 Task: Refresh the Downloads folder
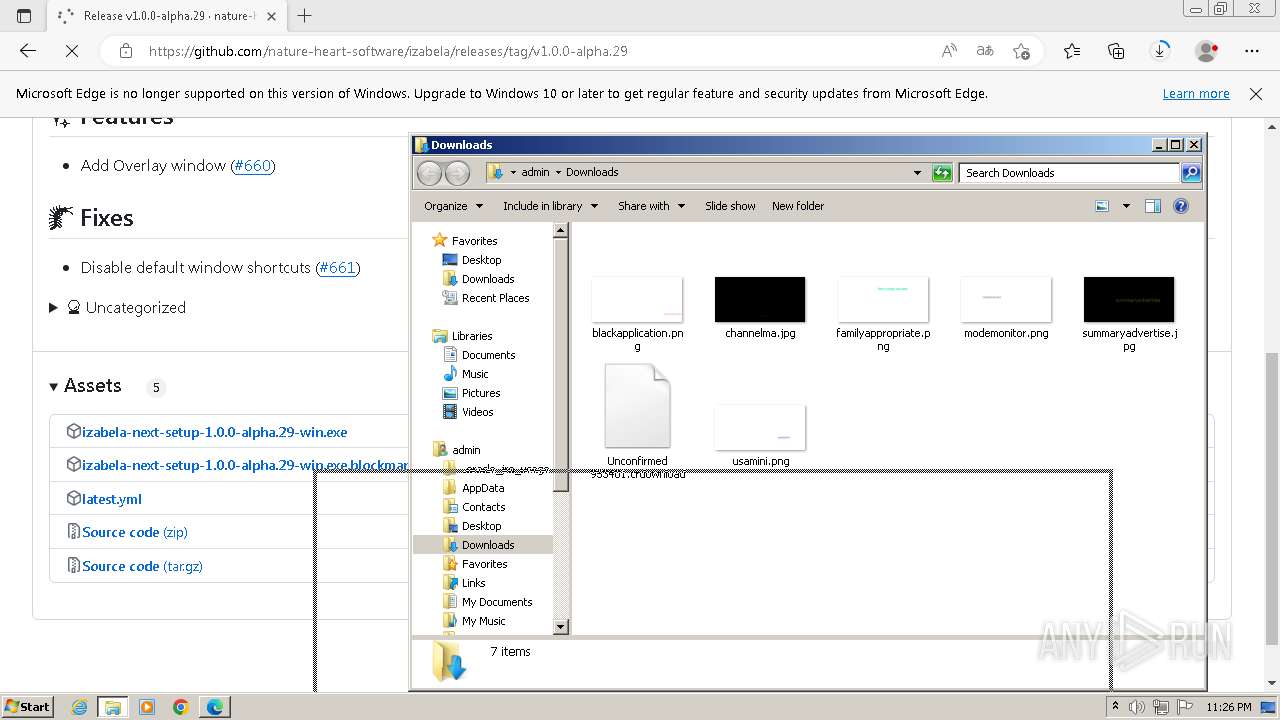[x=942, y=173]
